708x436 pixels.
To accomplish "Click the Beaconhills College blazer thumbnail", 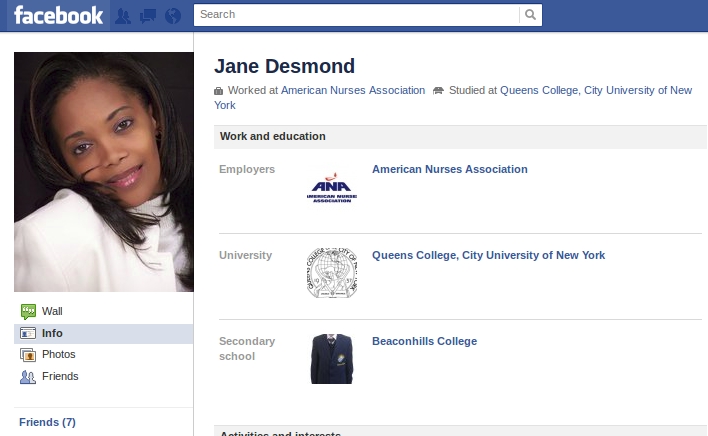I will 332,359.
